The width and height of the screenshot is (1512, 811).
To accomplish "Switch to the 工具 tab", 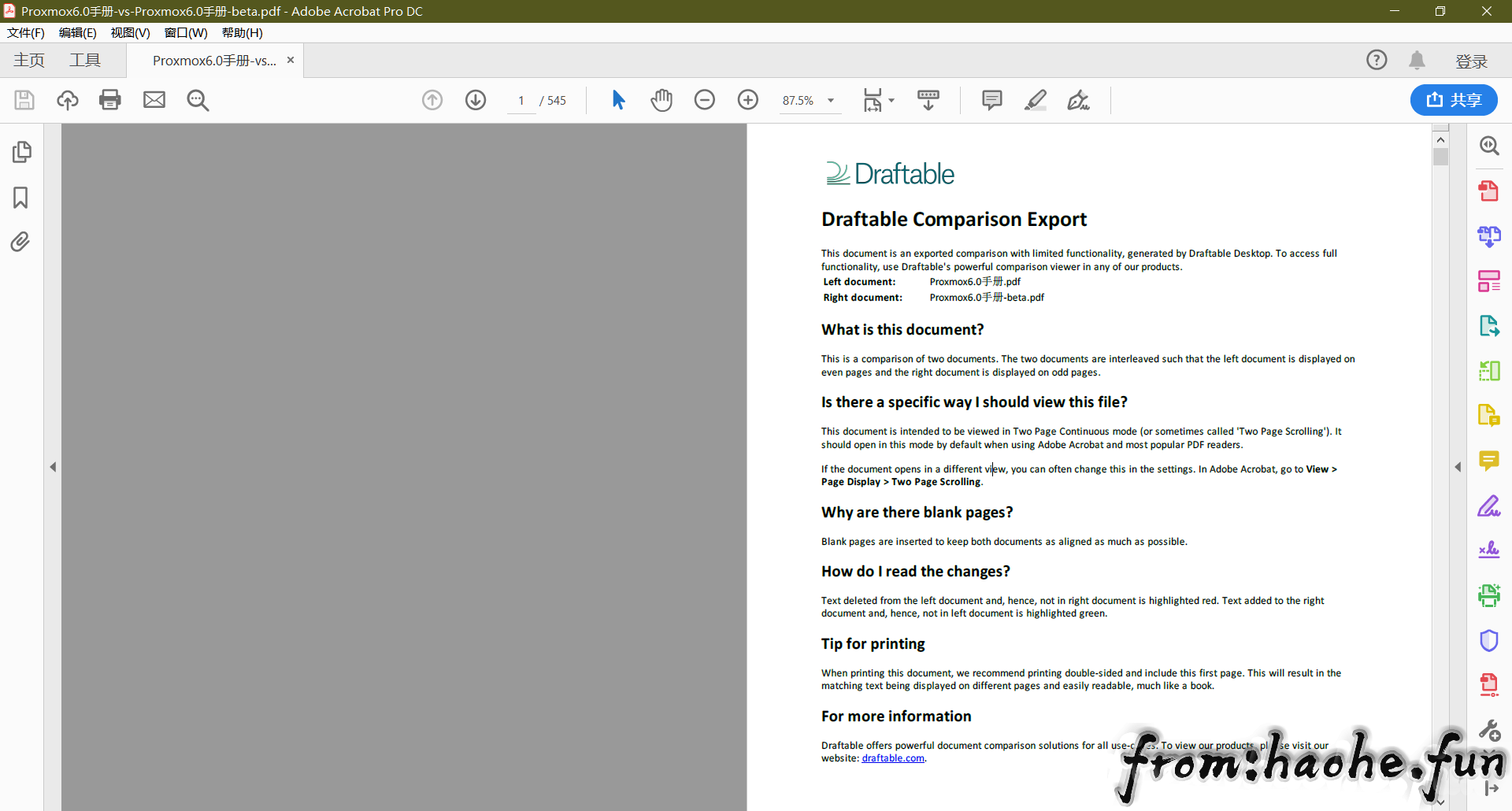I will pyautogui.click(x=85, y=61).
